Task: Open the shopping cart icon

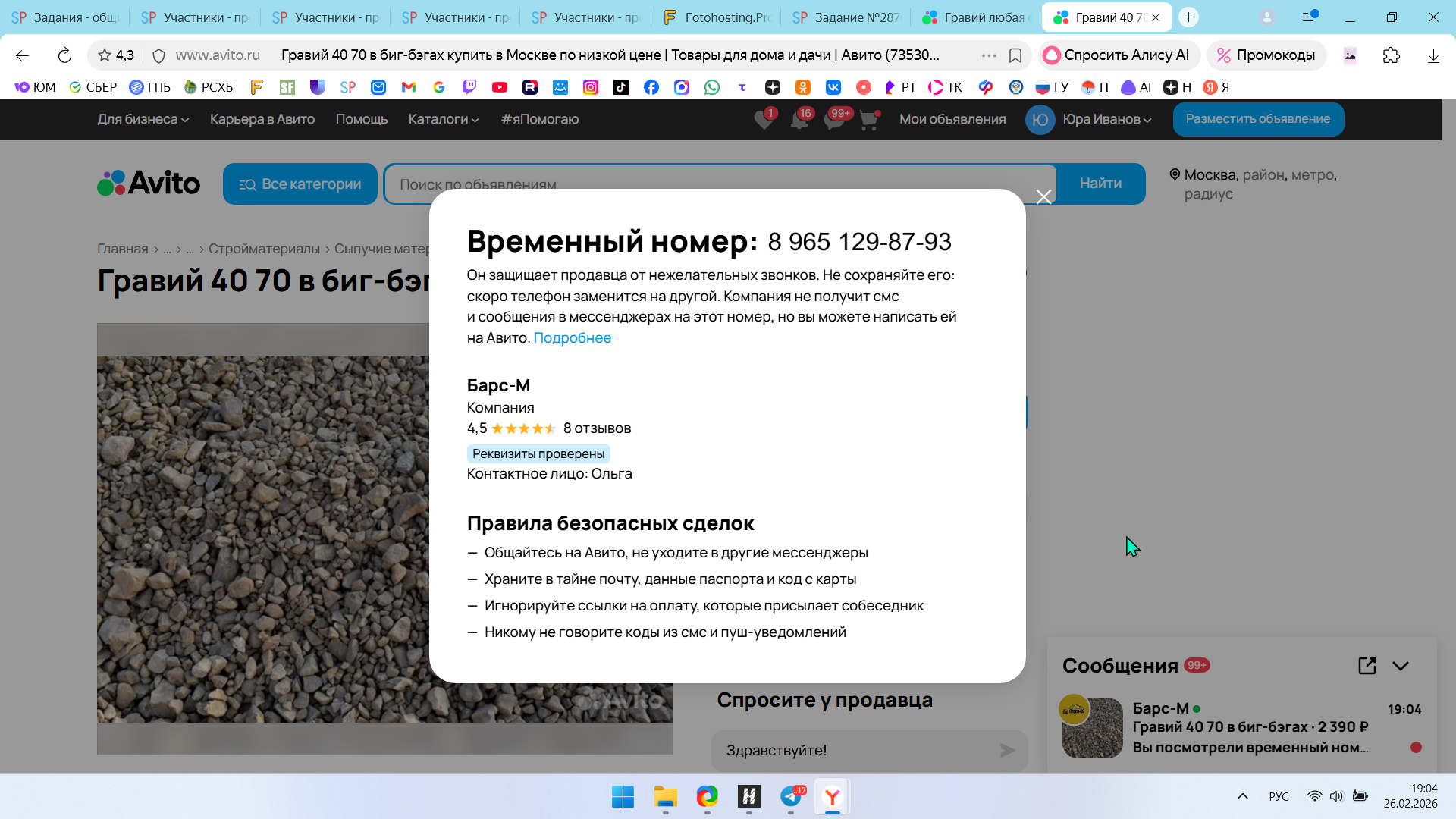Action: [869, 120]
